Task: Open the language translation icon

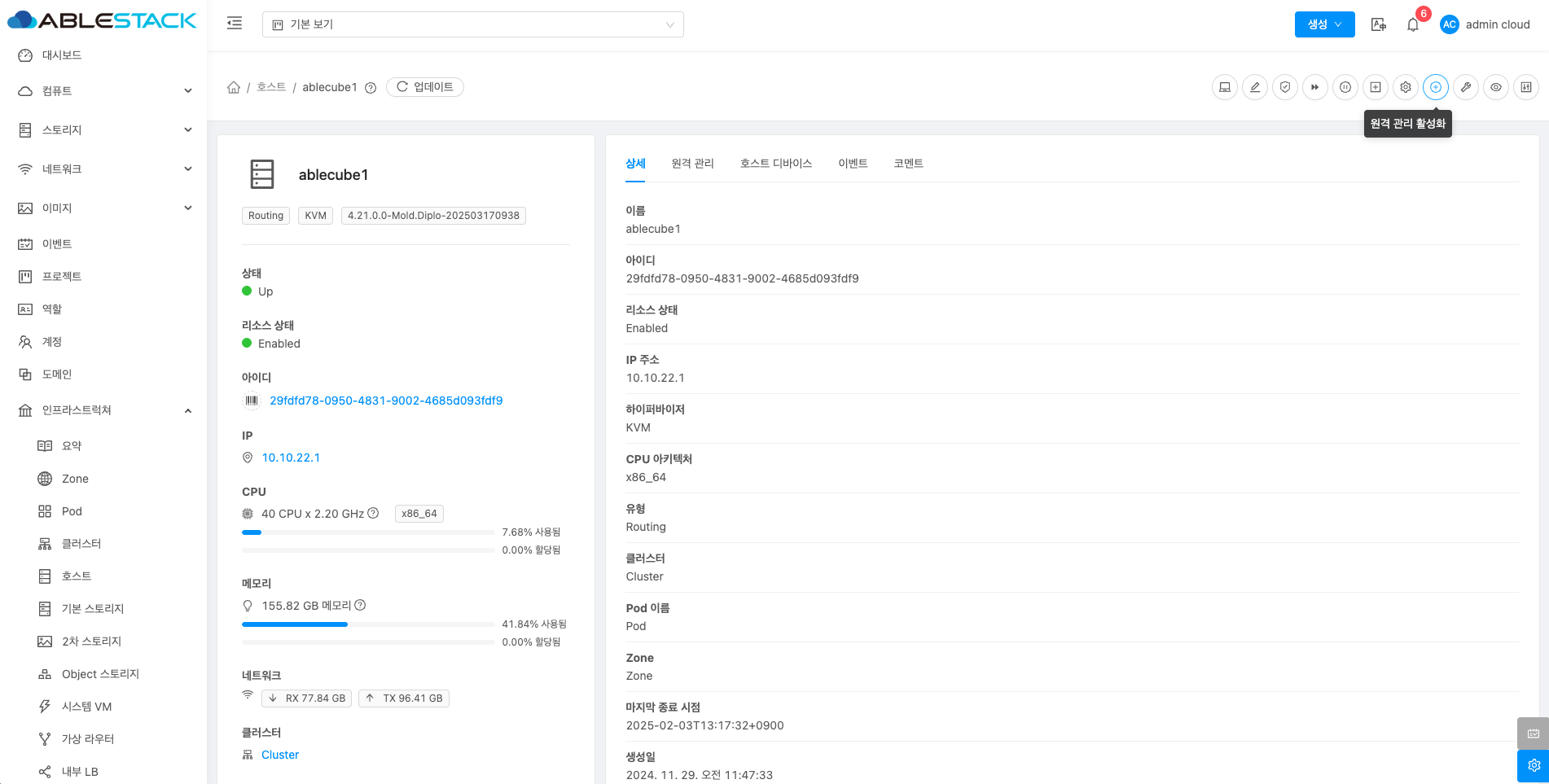Action: click(1378, 24)
